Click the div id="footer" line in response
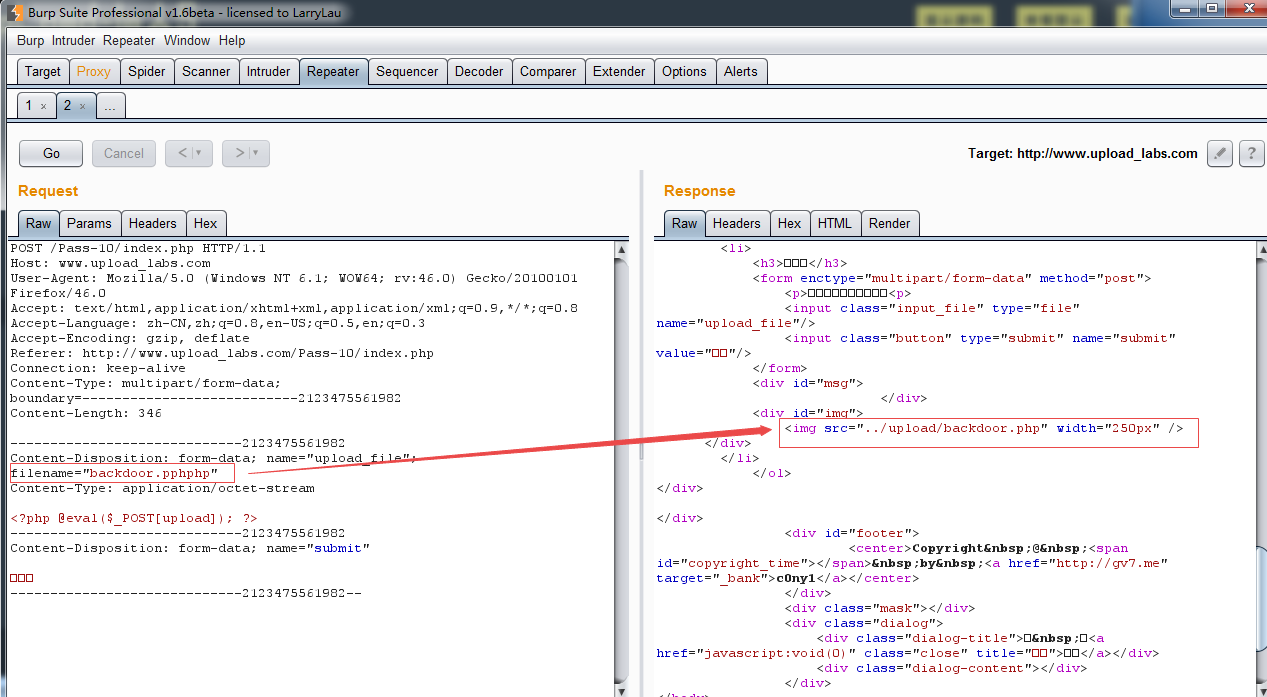 click(x=852, y=533)
